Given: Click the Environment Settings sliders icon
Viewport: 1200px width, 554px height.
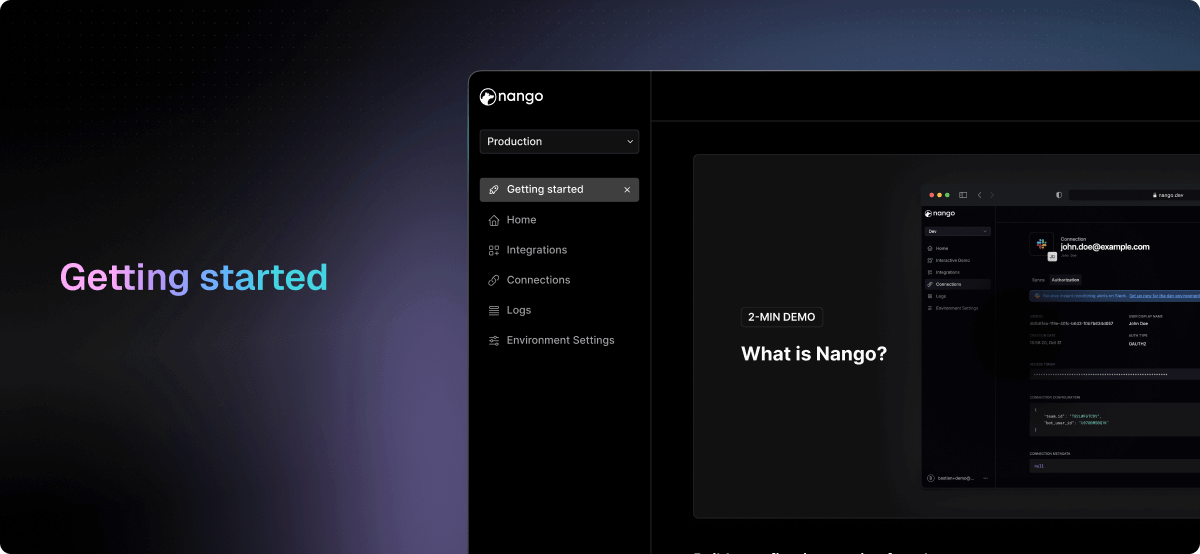Looking at the screenshot, I should pyautogui.click(x=494, y=340).
